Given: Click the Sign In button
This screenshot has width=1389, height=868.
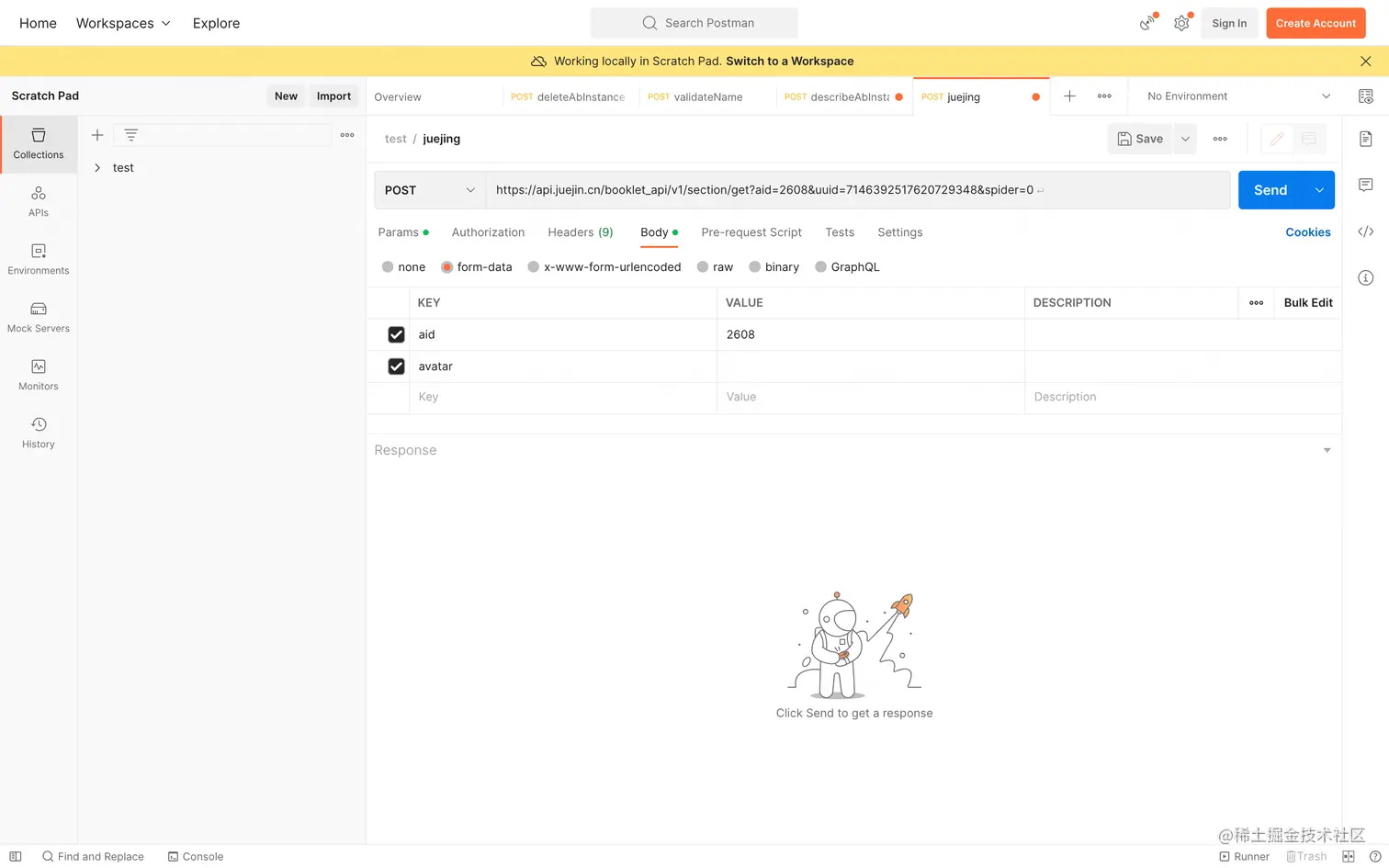Looking at the screenshot, I should (x=1229, y=23).
